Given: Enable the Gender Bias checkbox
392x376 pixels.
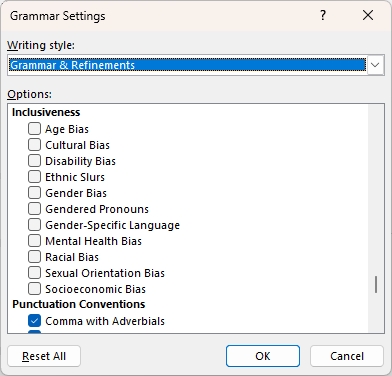Looking at the screenshot, I should coord(34,193).
